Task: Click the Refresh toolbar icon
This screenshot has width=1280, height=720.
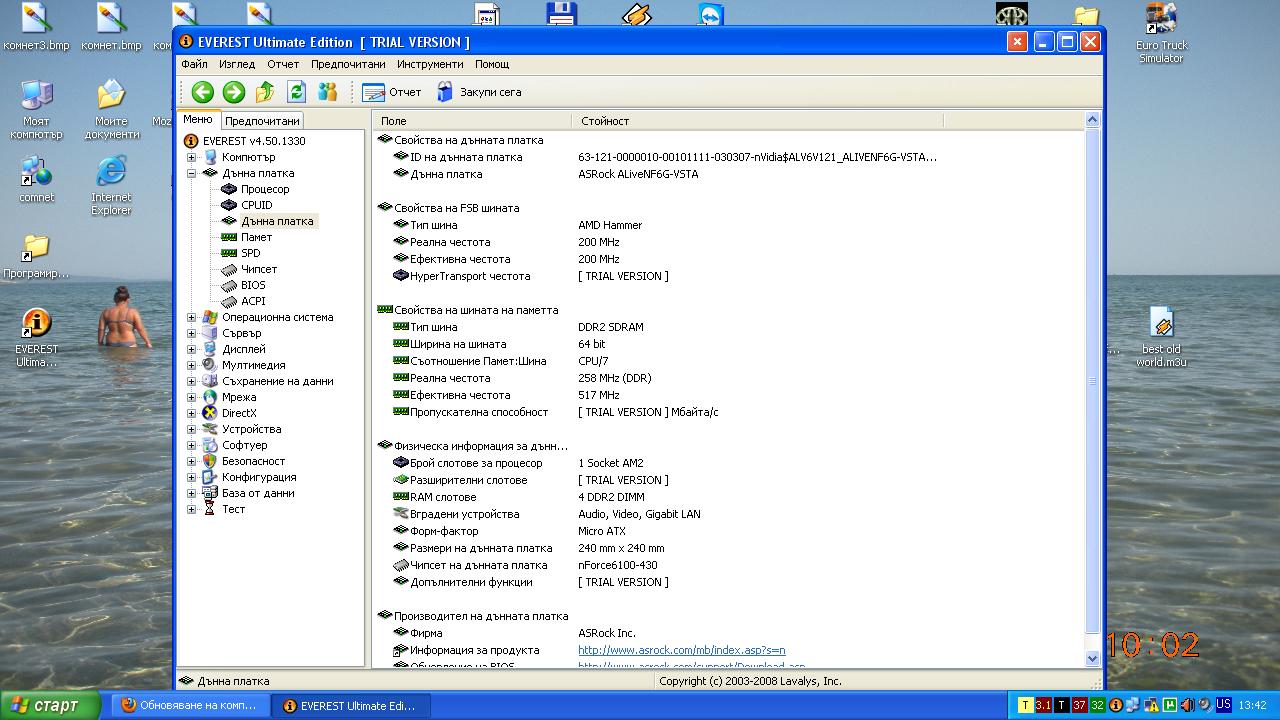Action: [296, 92]
